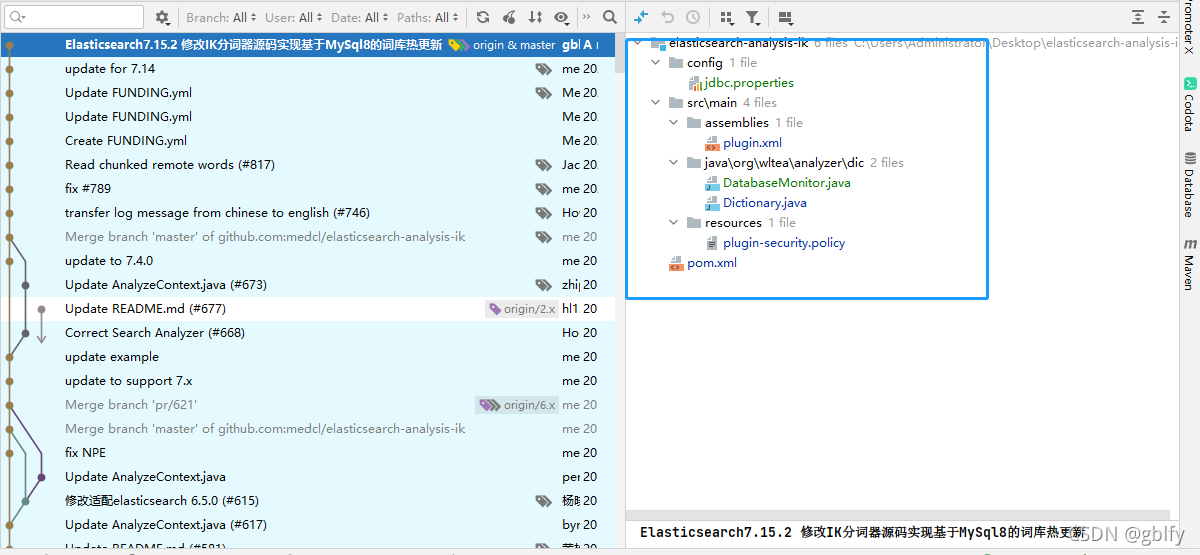Select the 'Elasticsearch7.15.2 修改IK分词器' commit row
This screenshot has width=1200, height=555.
[x=308, y=45]
